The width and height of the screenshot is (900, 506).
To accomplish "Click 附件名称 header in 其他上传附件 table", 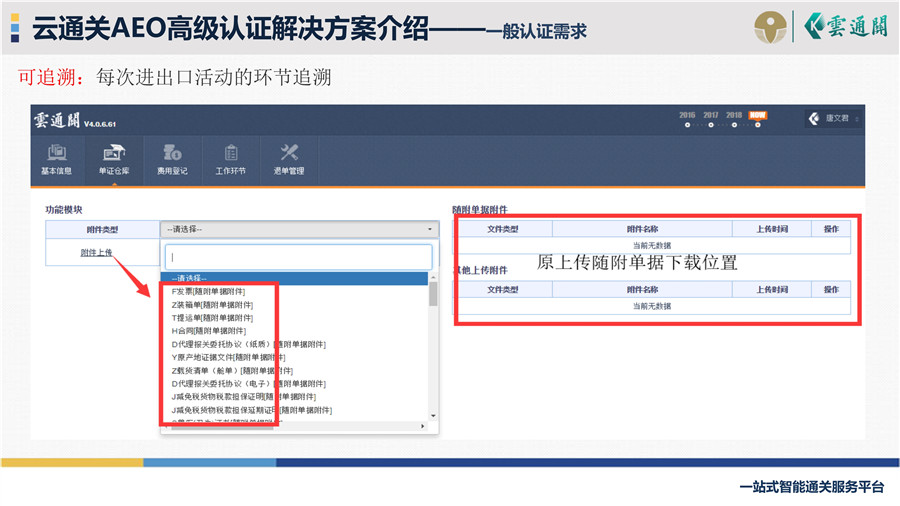I will click(642, 290).
